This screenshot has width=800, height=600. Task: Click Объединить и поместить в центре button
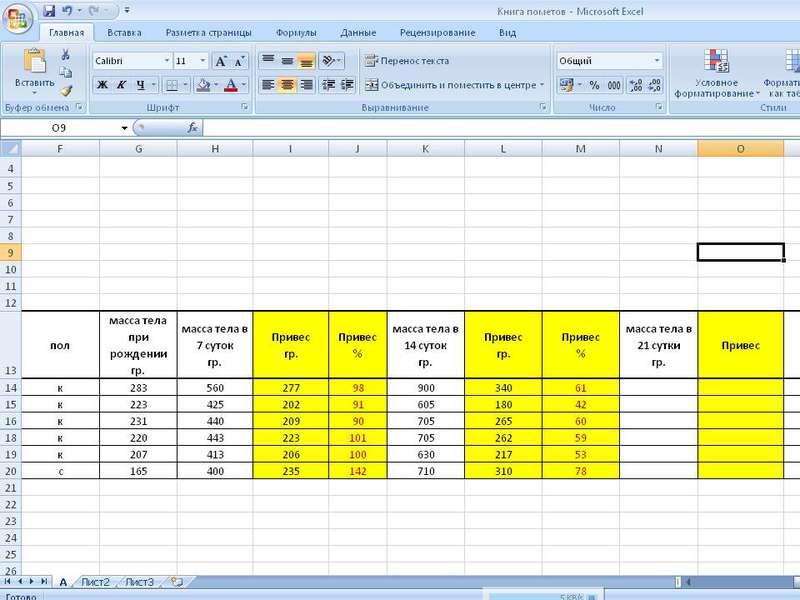coord(451,85)
